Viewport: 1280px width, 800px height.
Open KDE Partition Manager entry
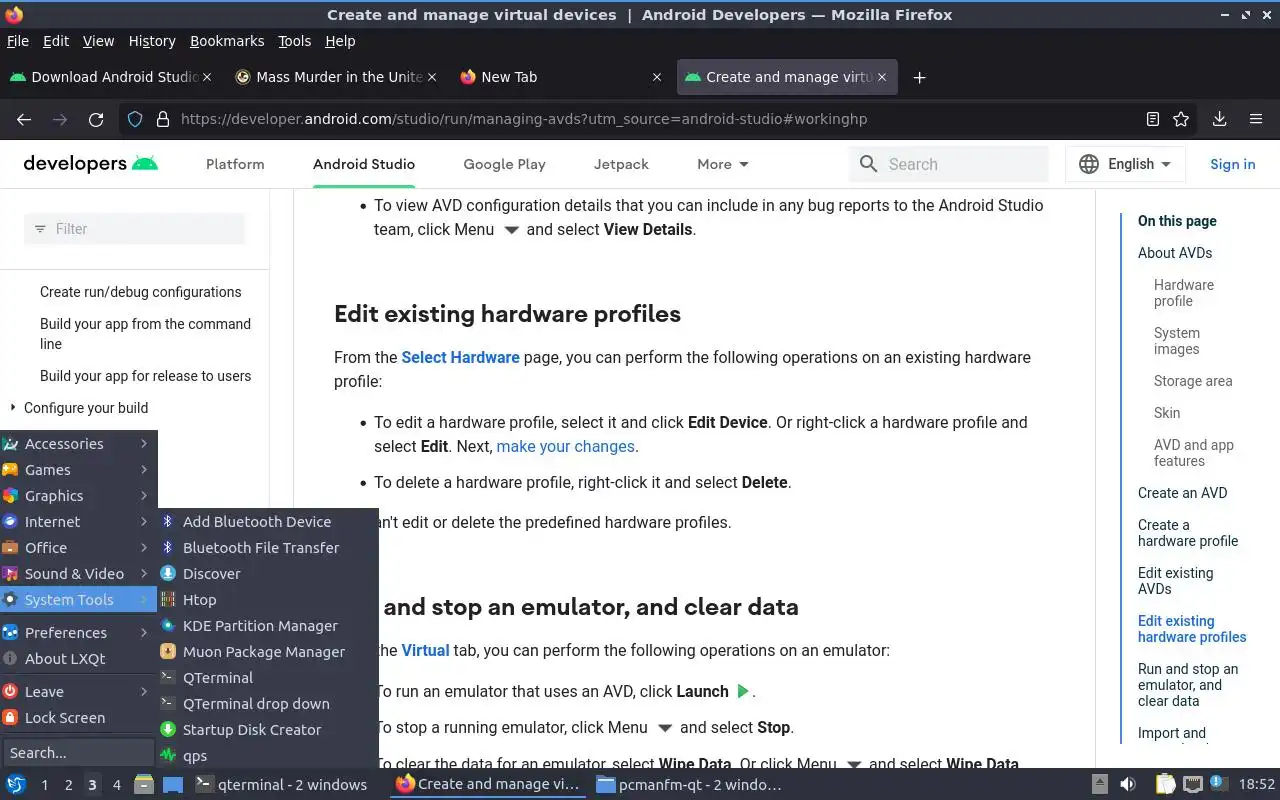268,626
